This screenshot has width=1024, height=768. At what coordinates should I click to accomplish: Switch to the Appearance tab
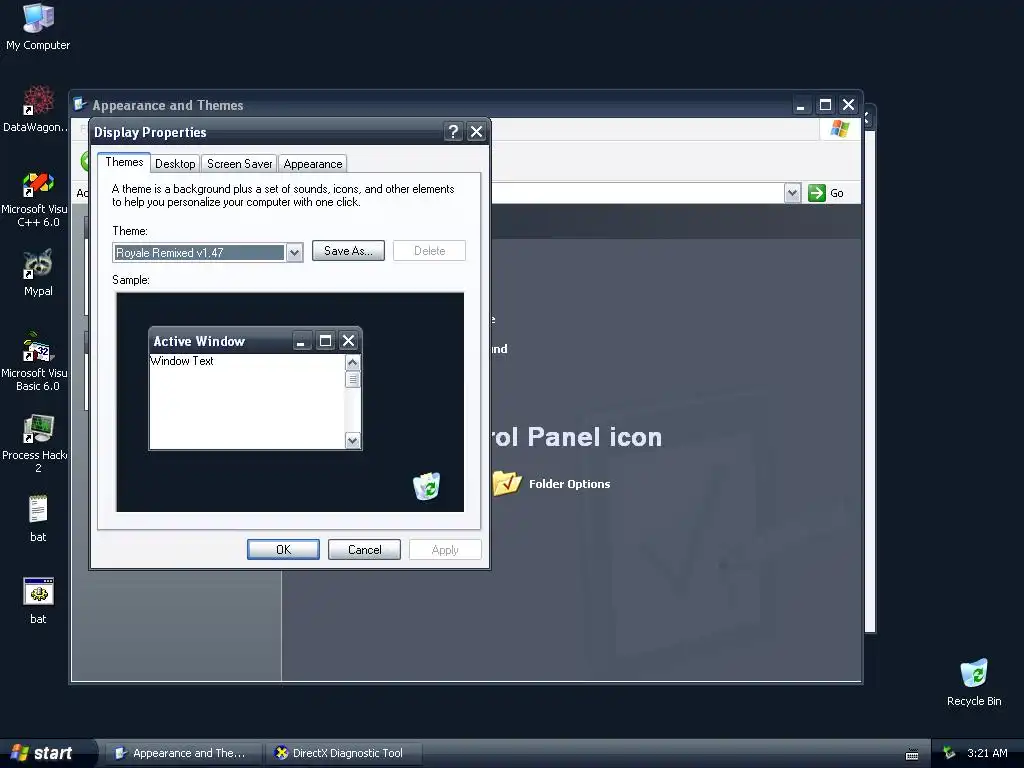(313, 164)
